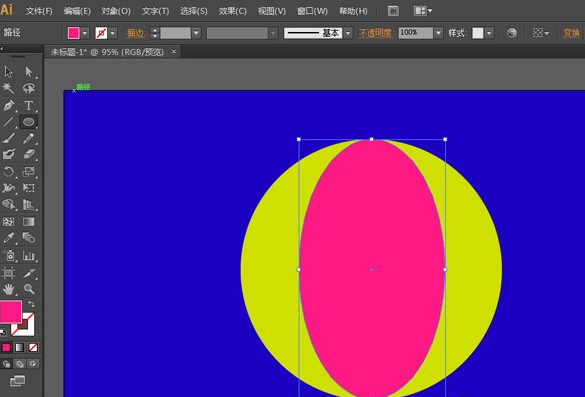Reset to default fill and stroke
585x397 pixels.
point(3,332)
